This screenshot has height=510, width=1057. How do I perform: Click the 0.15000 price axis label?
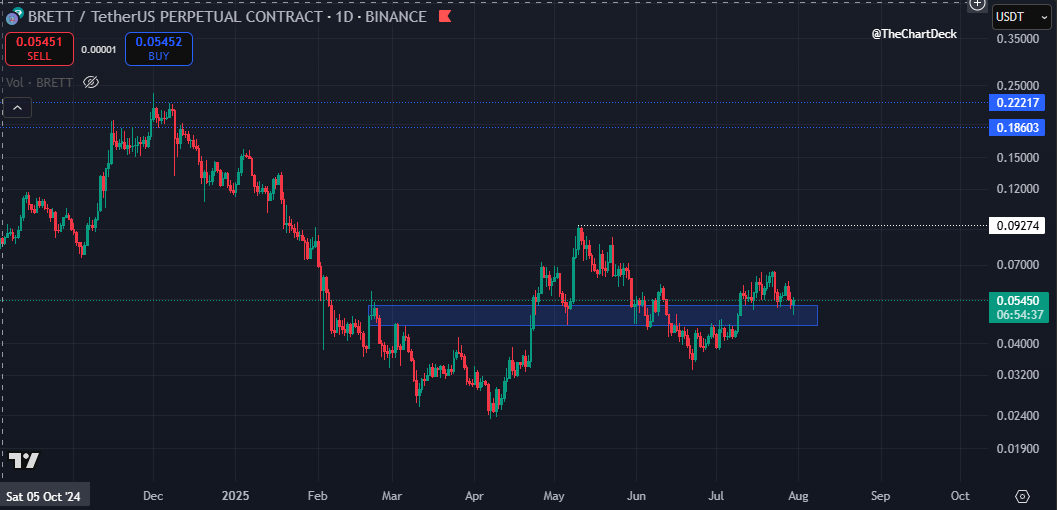coord(1017,157)
